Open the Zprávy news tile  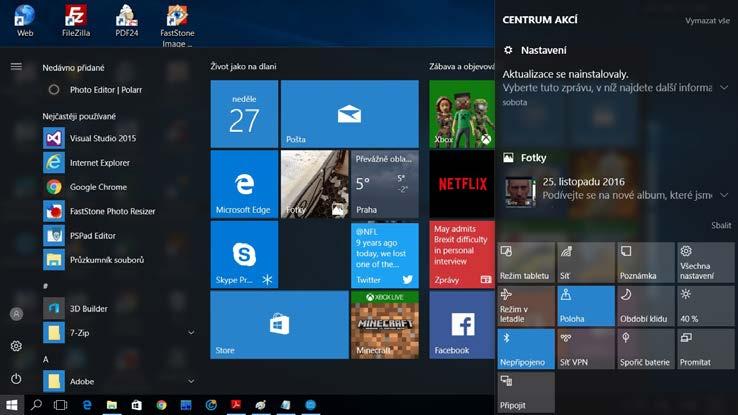(462, 255)
